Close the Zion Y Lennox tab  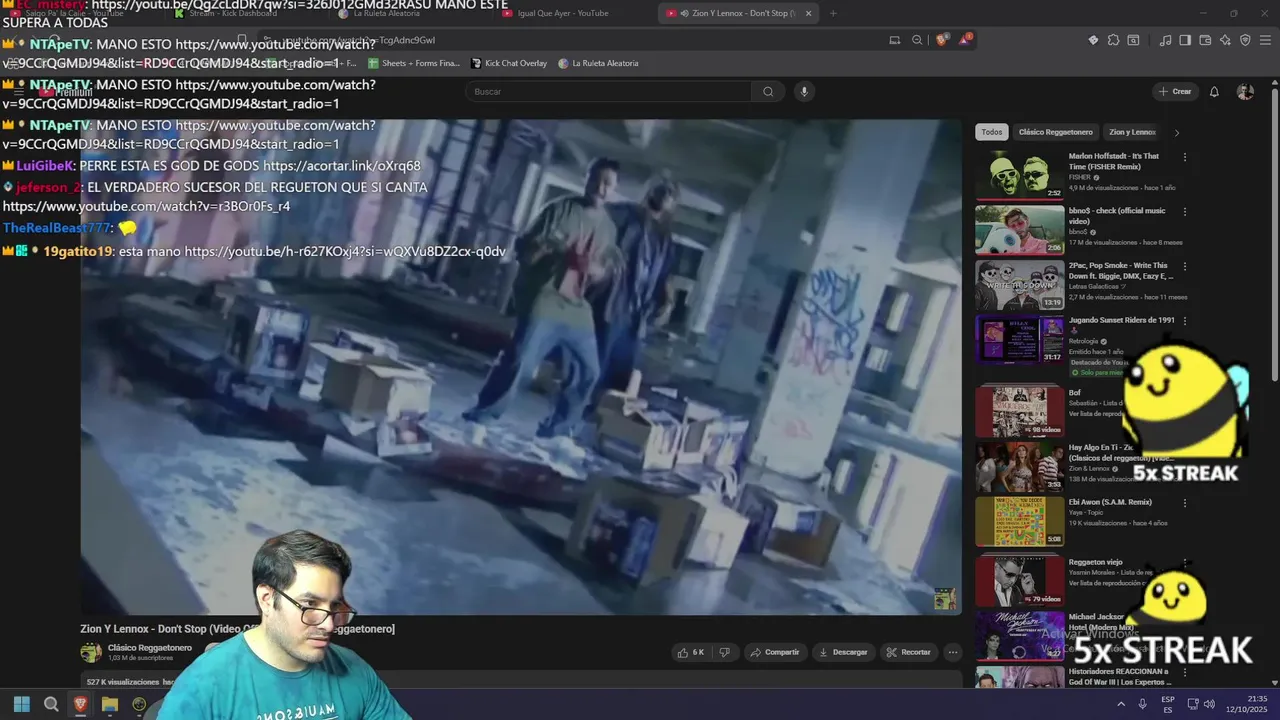[808, 13]
